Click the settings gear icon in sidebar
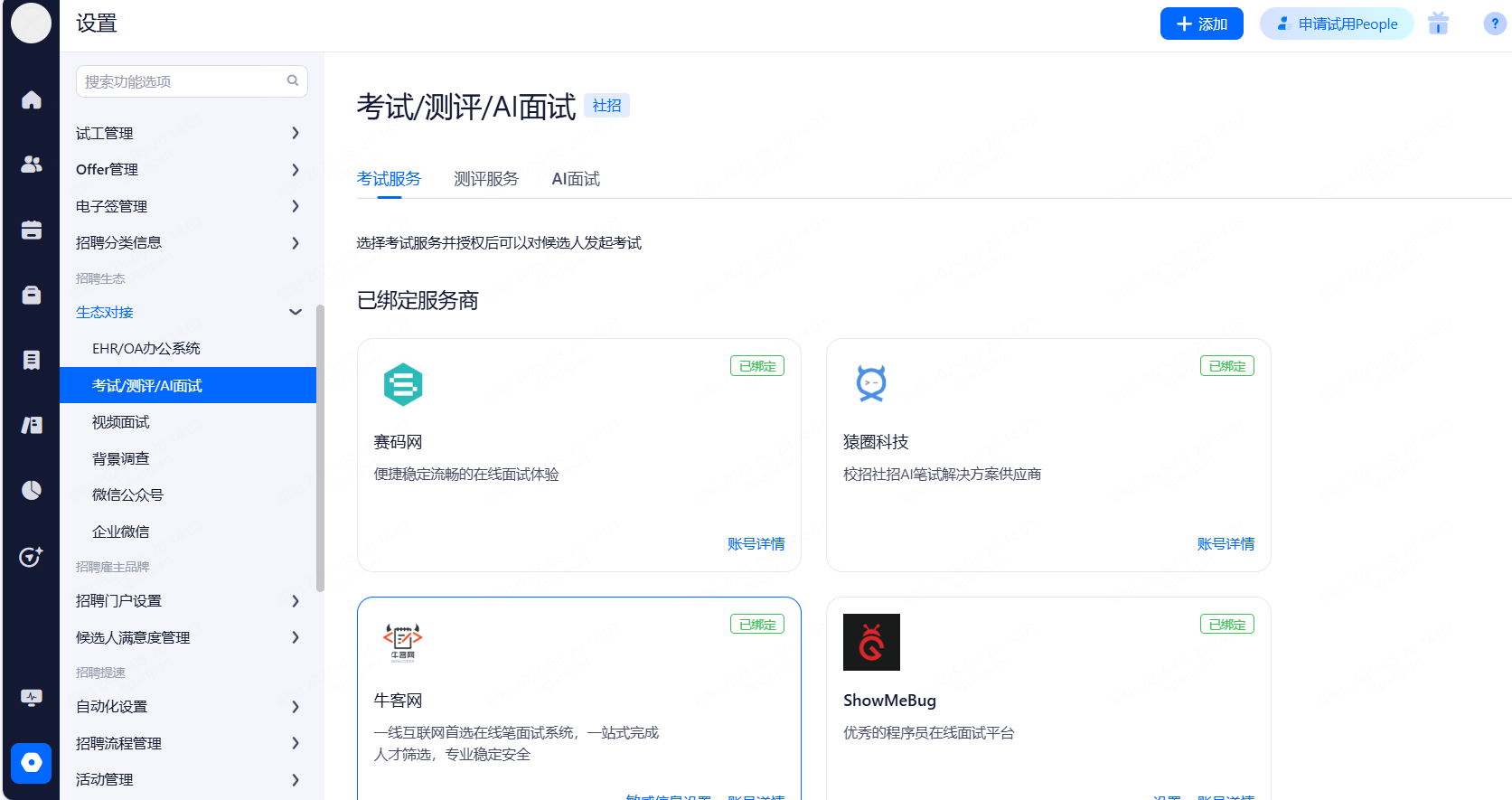1512x800 pixels. pyautogui.click(x=32, y=763)
